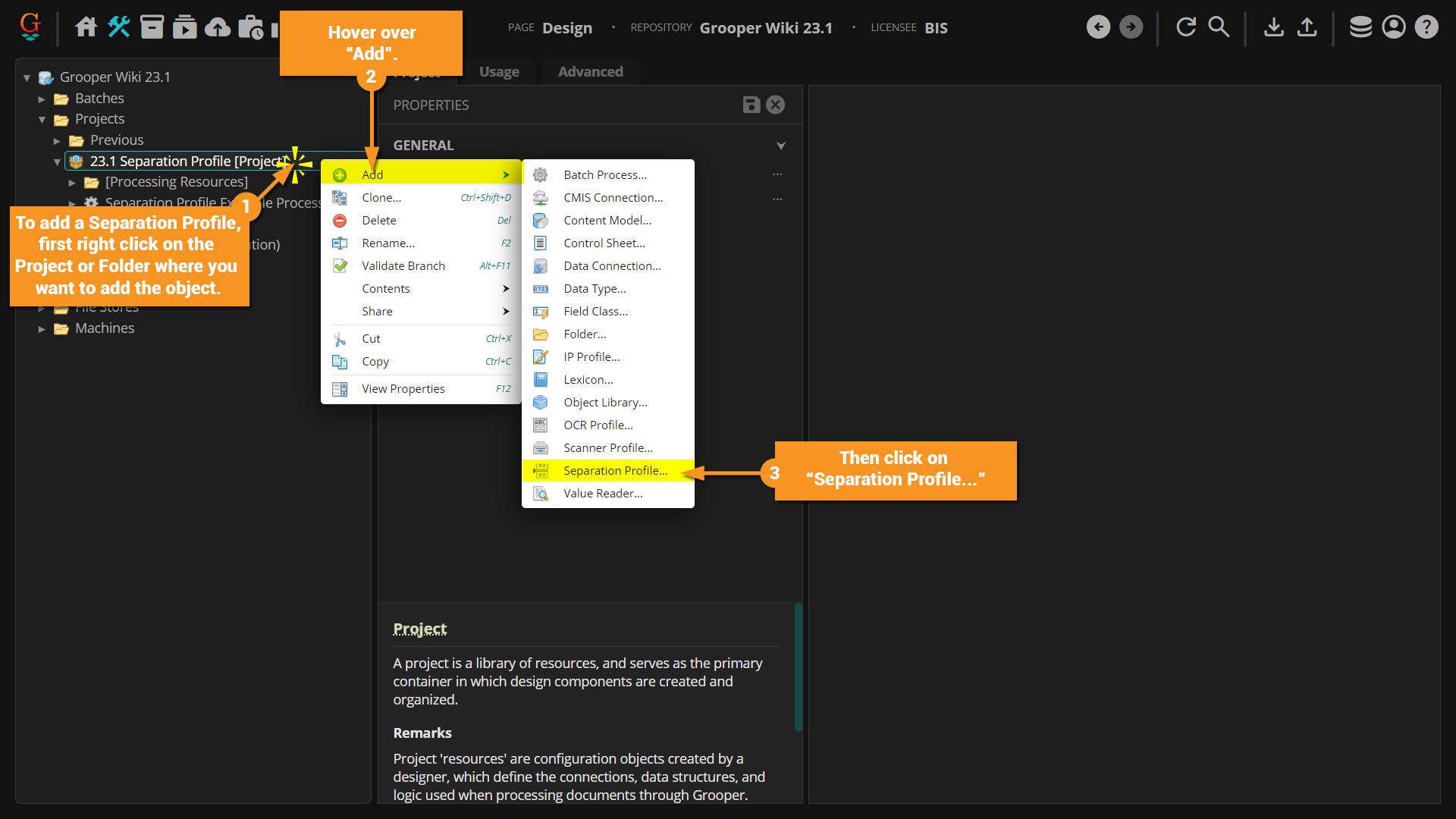Expand the Batches folder node
This screenshot has height=819, width=1456.
pos(42,99)
